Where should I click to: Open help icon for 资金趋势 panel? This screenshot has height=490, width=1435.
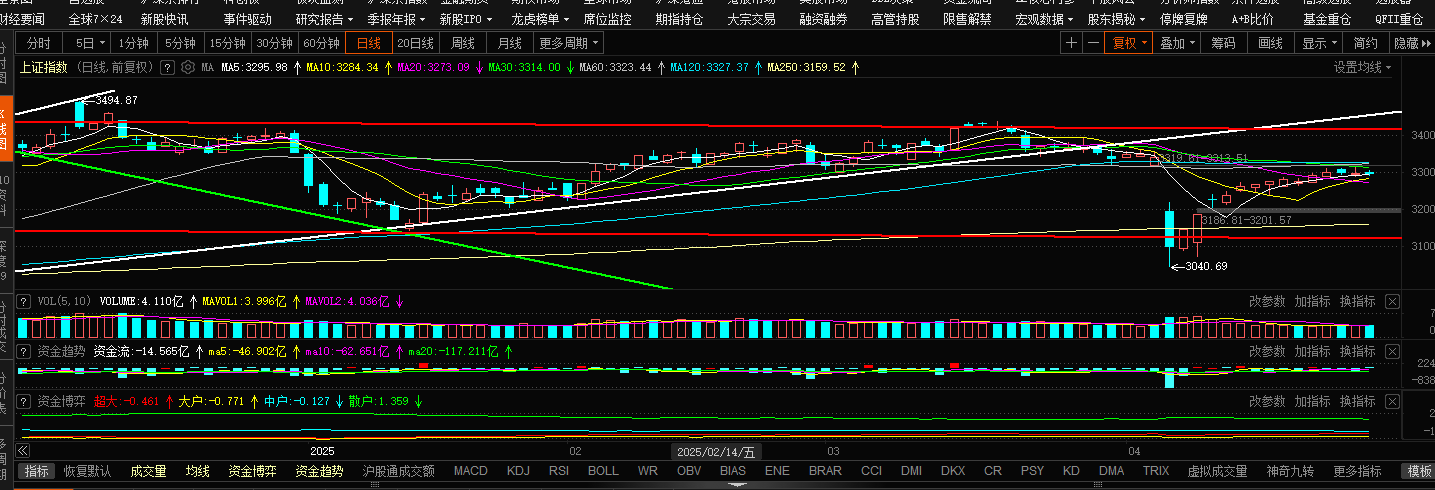click(x=26, y=352)
